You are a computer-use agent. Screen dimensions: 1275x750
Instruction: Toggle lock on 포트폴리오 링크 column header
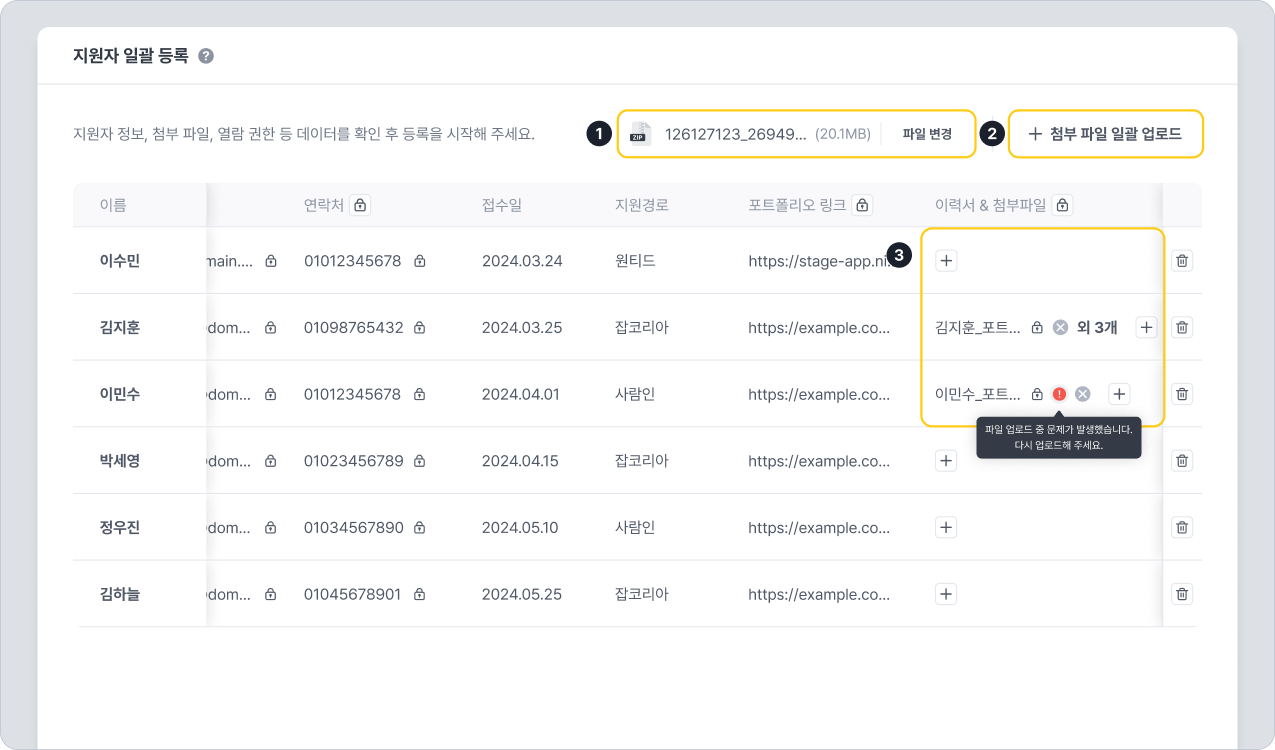click(862, 205)
